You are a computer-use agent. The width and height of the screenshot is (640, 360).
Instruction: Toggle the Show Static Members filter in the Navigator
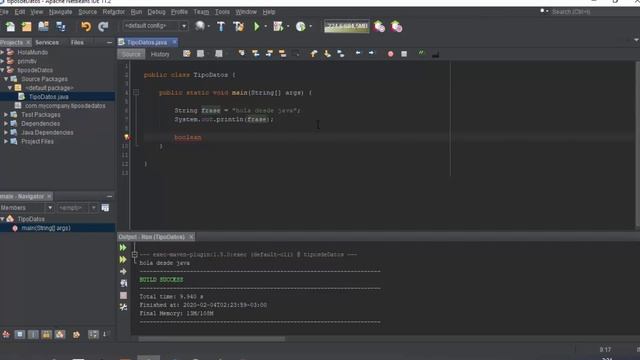[33, 335]
